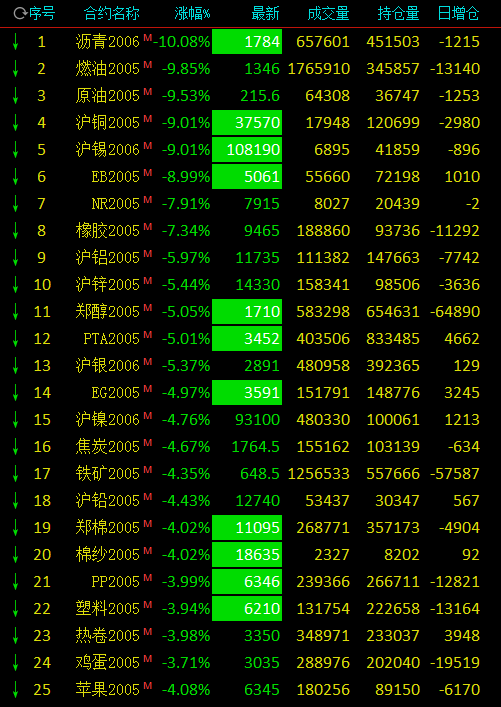Viewport: 501px width, 707px height.
Task: Click the down arrow in row 9
Action: point(15,257)
